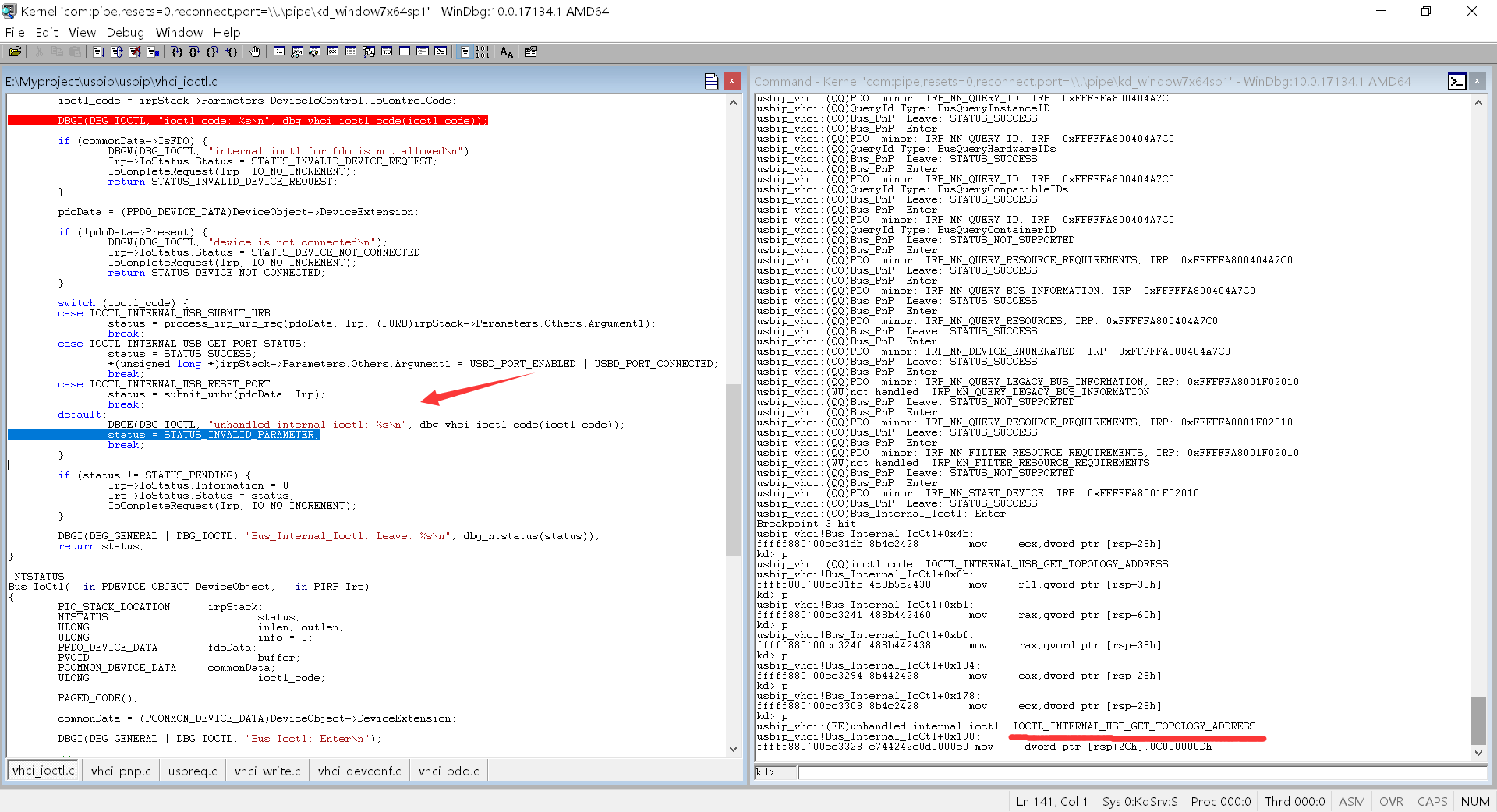Open the Locals window
The height and width of the screenshot is (812, 1497).
pyautogui.click(x=314, y=51)
